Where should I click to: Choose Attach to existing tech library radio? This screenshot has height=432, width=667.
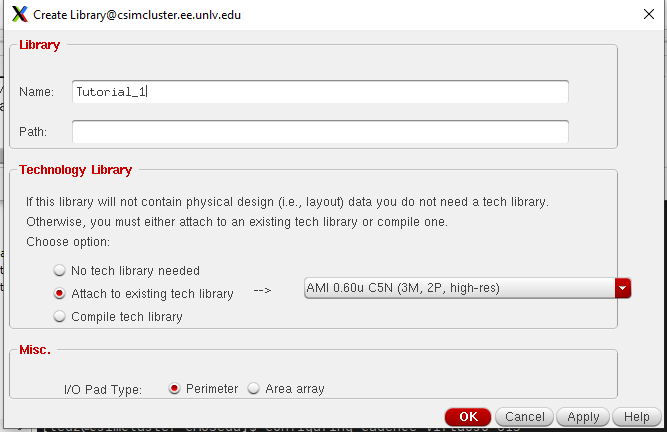click(x=61, y=294)
